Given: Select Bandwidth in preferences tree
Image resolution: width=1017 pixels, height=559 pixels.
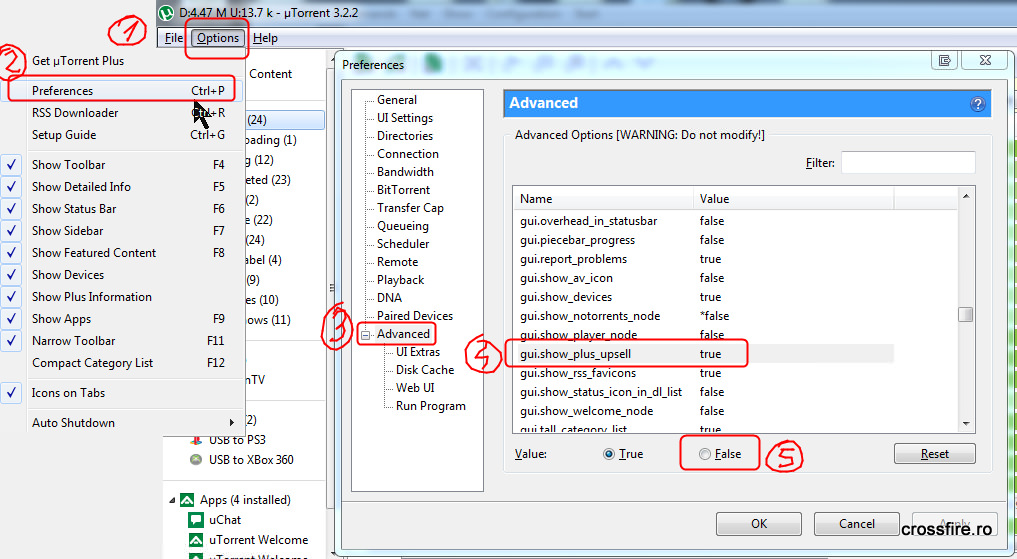Looking at the screenshot, I should tap(405, 172).
